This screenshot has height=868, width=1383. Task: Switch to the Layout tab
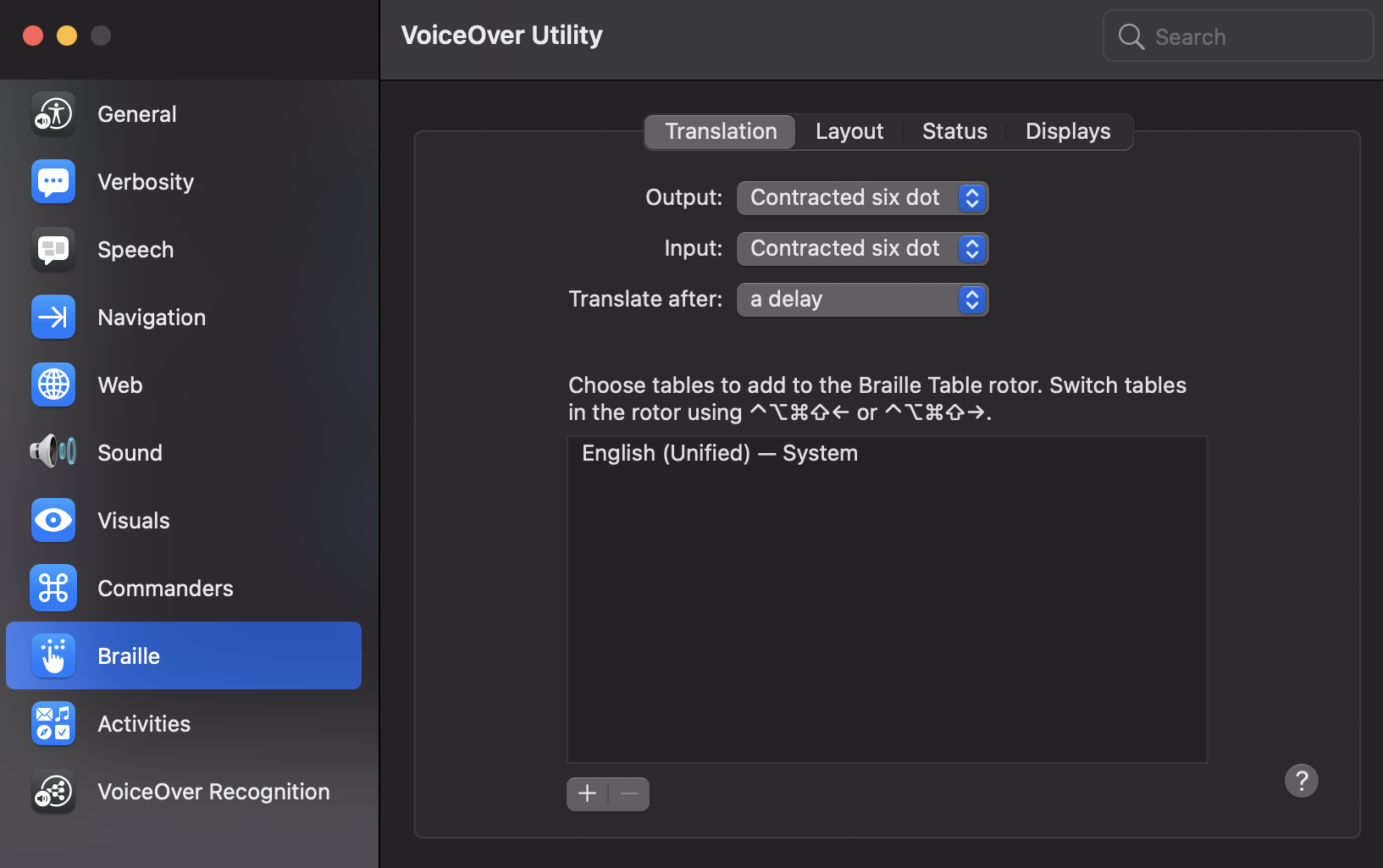pos(849,131)
